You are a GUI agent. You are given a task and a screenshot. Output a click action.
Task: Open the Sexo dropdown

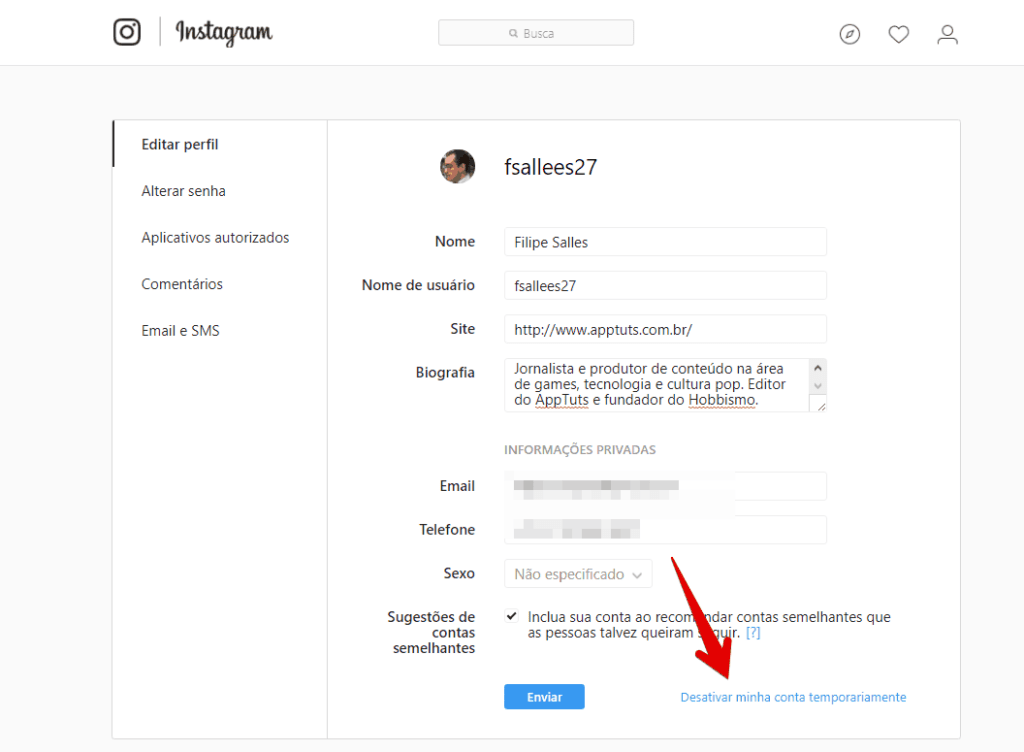[578, 574]
